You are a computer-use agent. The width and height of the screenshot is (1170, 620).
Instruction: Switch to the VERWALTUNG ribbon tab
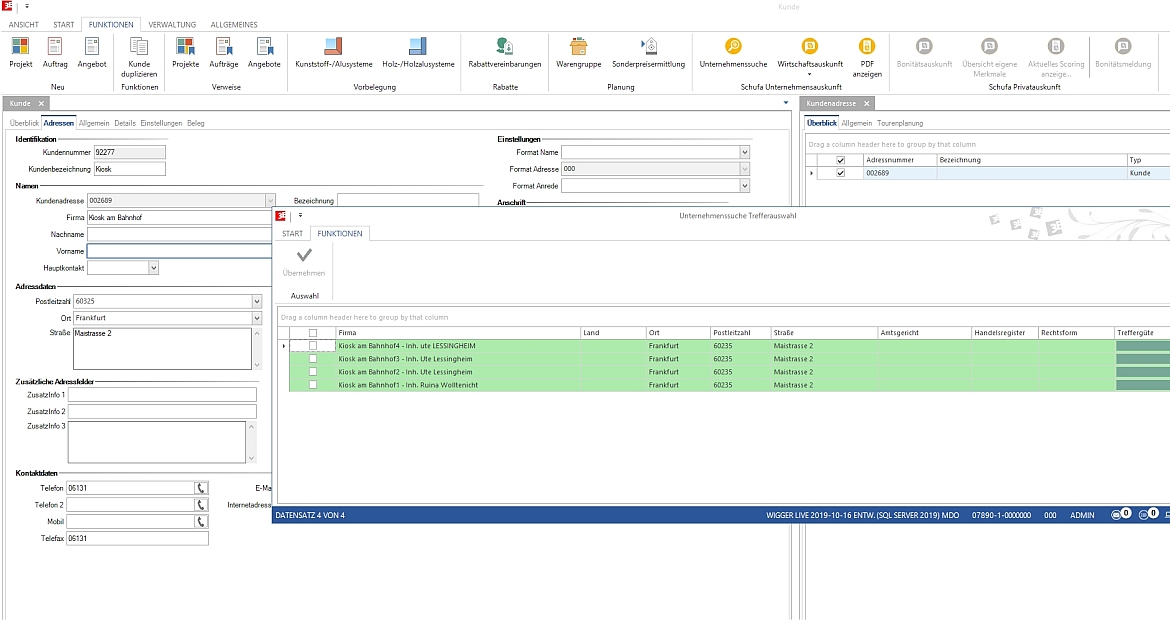(172, 24)
